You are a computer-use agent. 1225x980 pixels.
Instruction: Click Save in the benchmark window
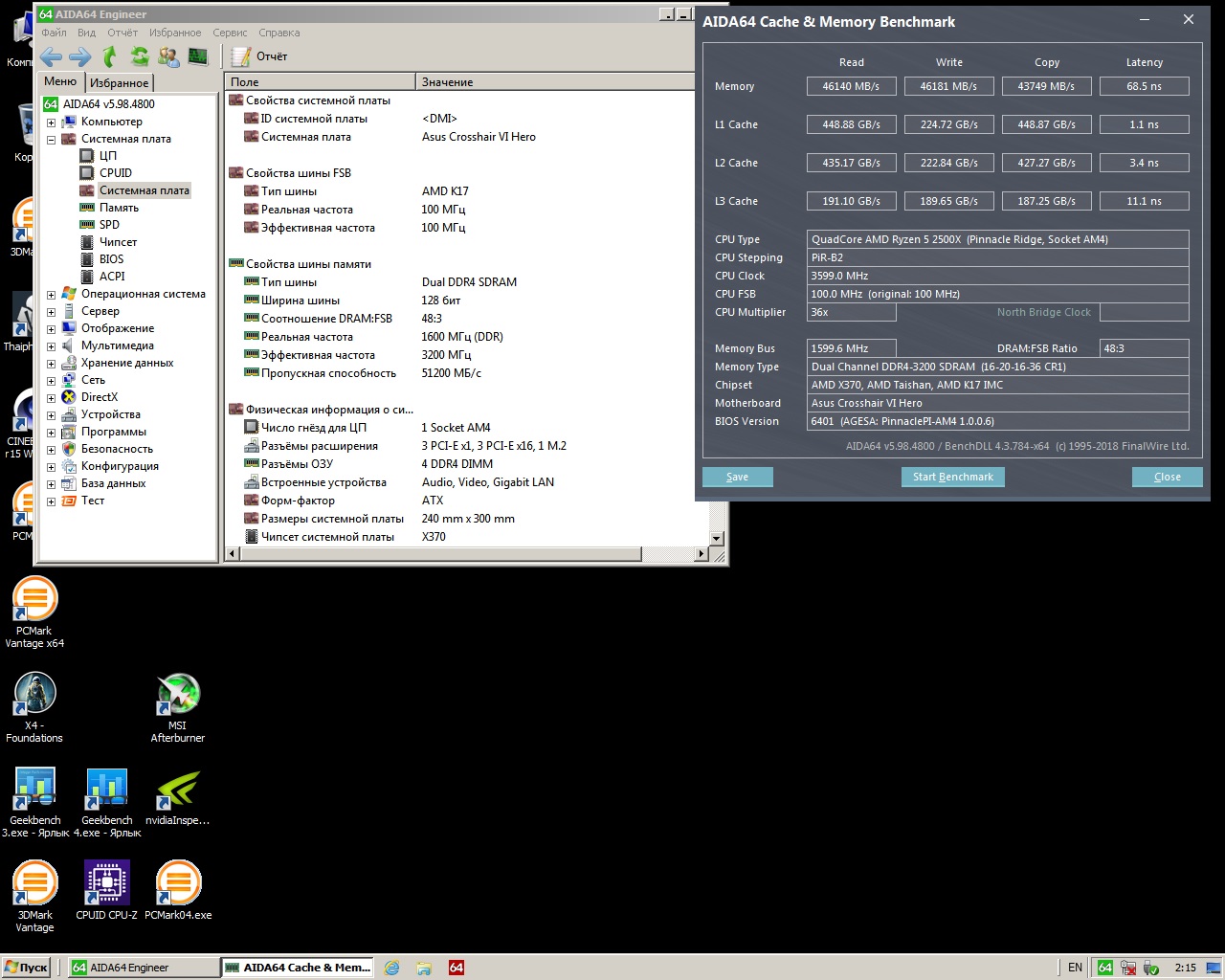[737, 477]
